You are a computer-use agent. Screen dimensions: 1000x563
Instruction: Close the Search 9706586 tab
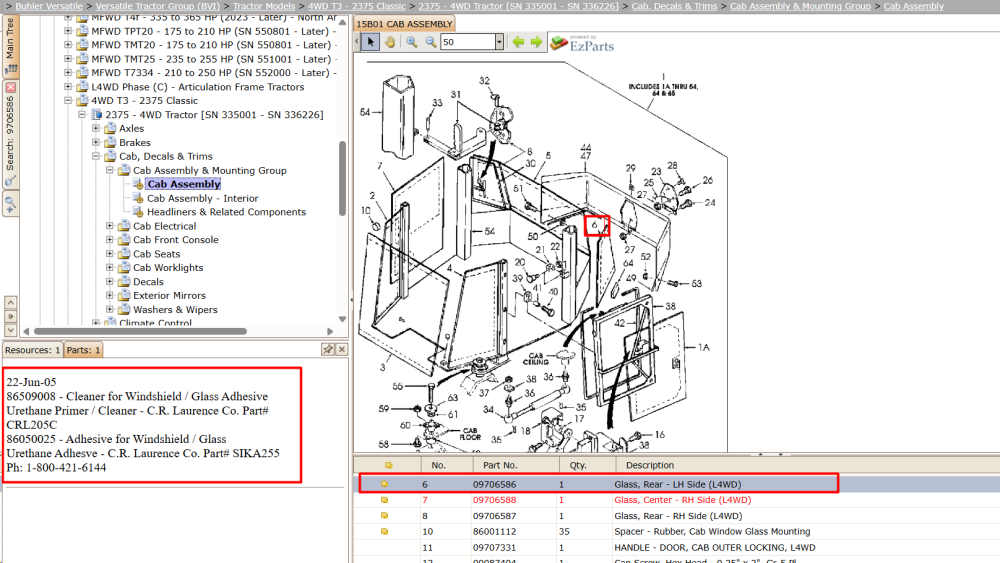coord(10,87)
